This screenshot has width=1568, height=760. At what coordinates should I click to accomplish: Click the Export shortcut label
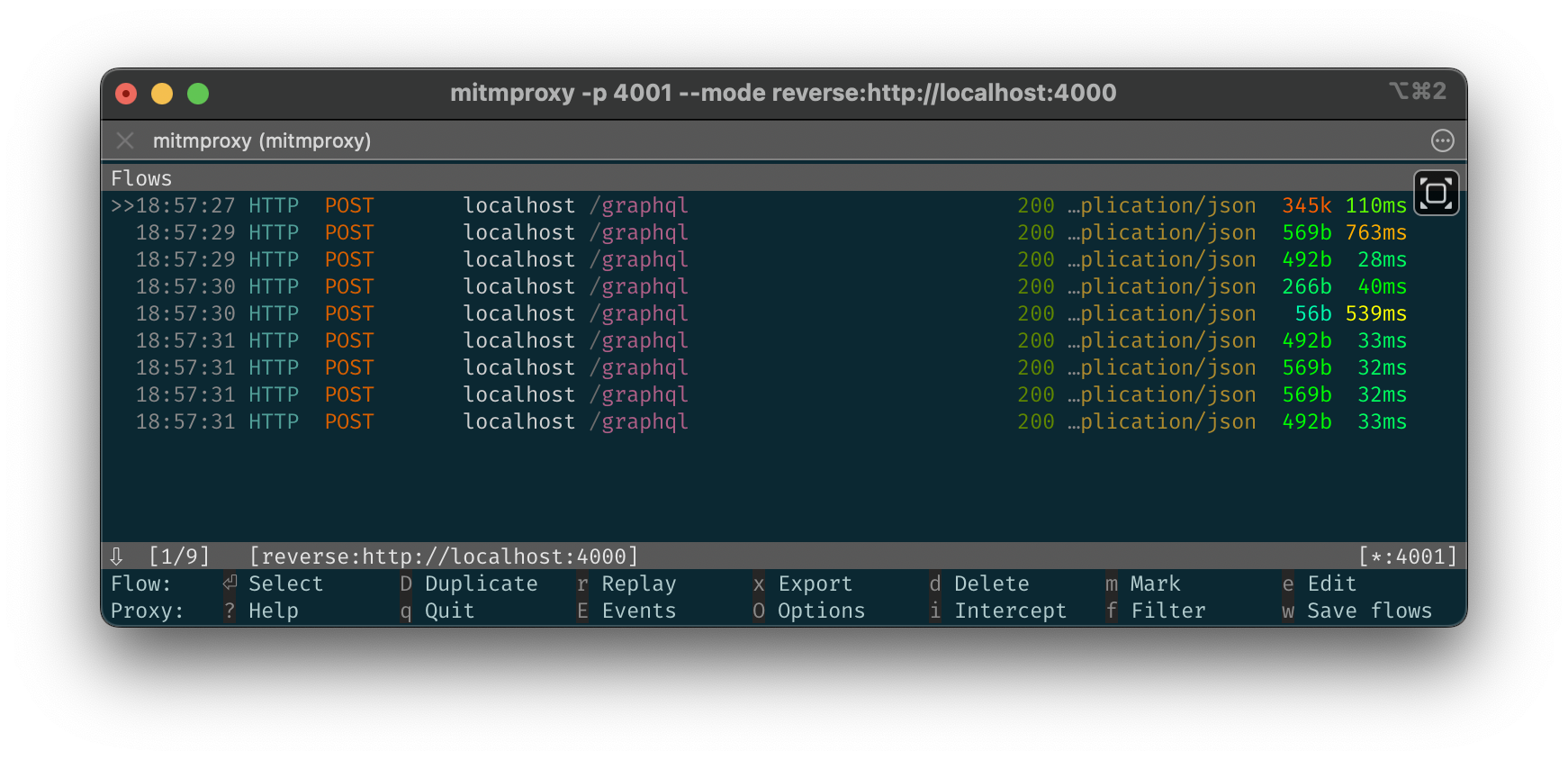pos(815,584)
